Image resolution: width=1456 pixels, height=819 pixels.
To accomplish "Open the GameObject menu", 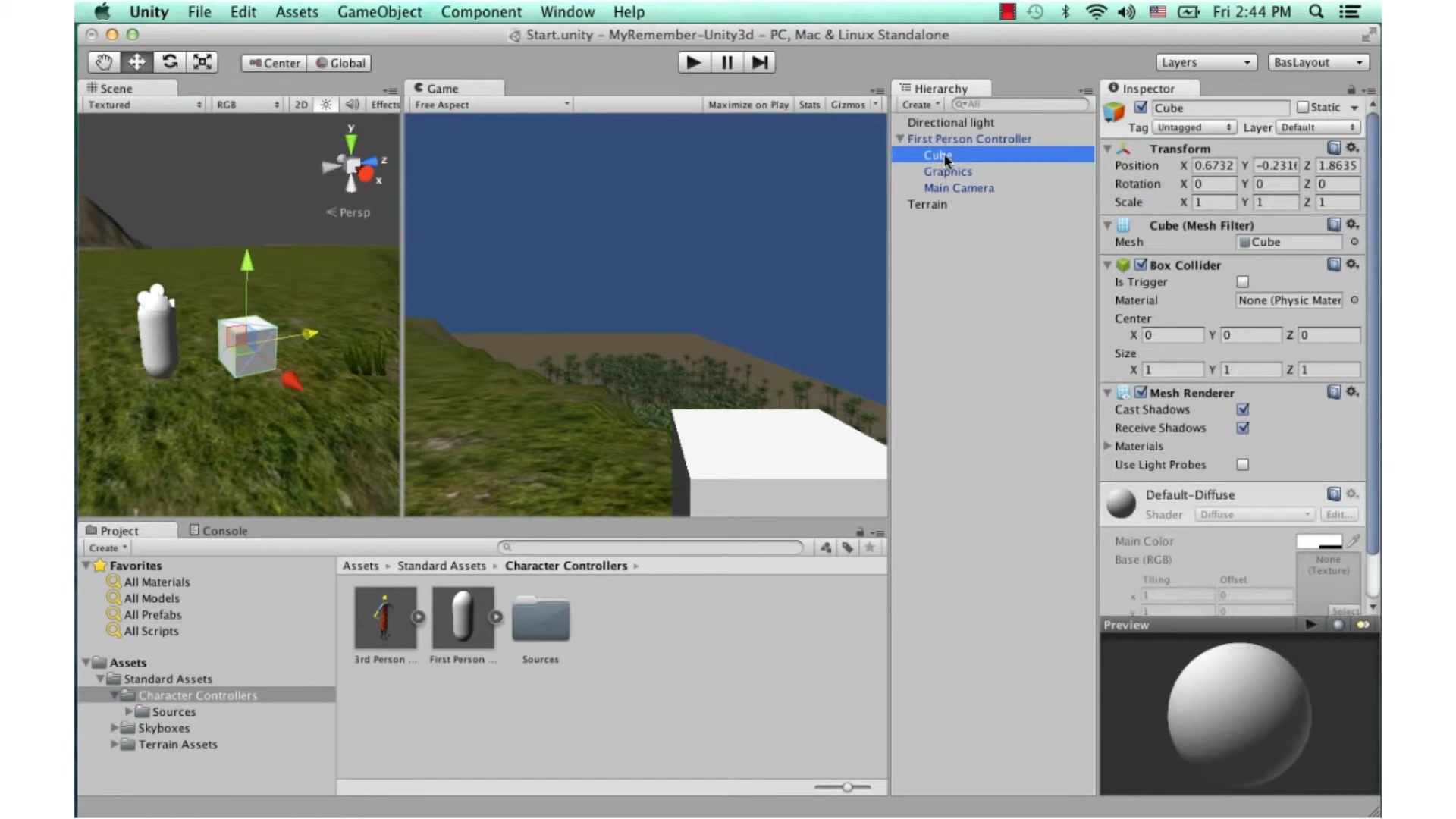I will (379, 12).
